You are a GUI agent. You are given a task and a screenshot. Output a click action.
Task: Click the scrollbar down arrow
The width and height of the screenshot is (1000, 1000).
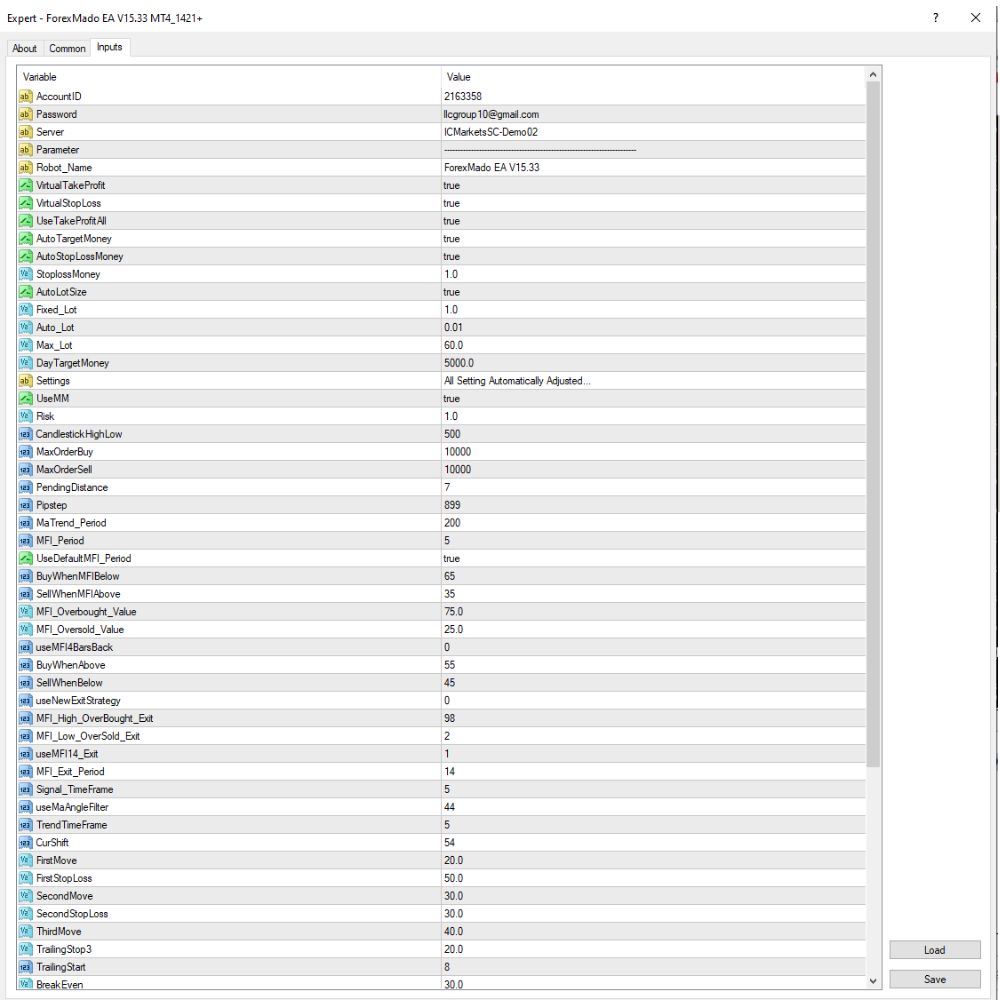coord(873,981)
